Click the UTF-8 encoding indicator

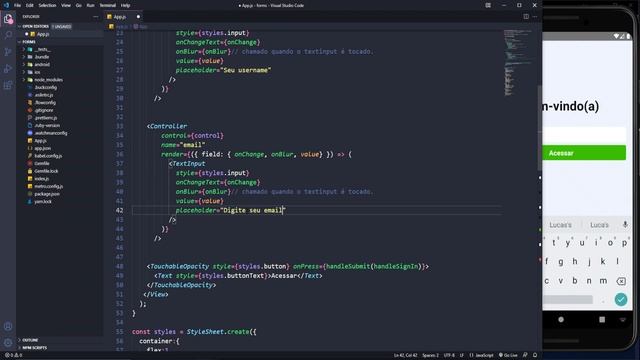click(x=449, y=355)
